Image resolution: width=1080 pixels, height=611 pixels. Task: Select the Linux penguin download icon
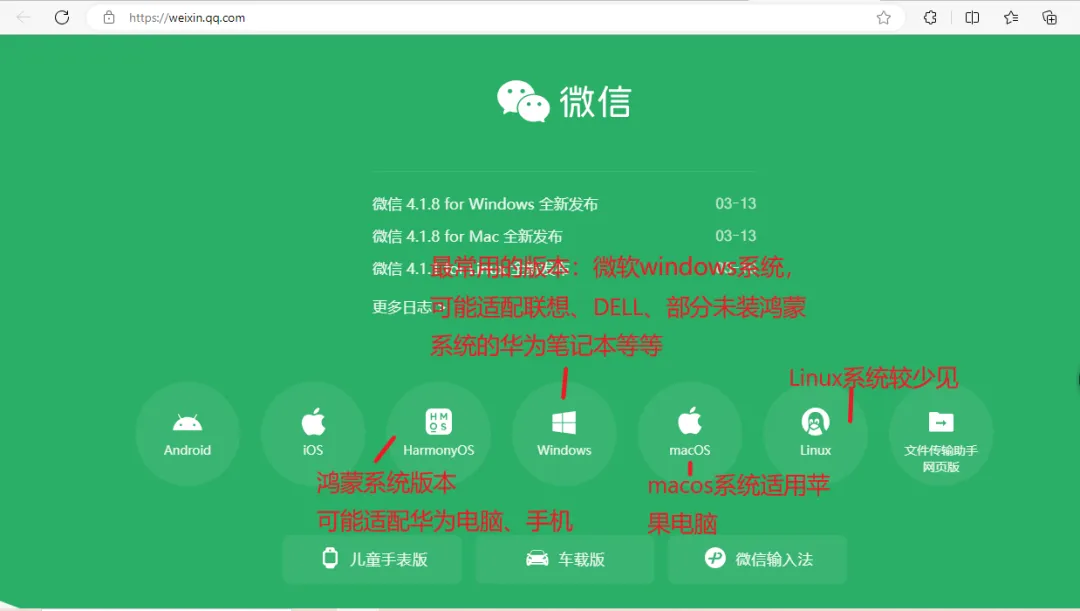(x=816, y=434)
